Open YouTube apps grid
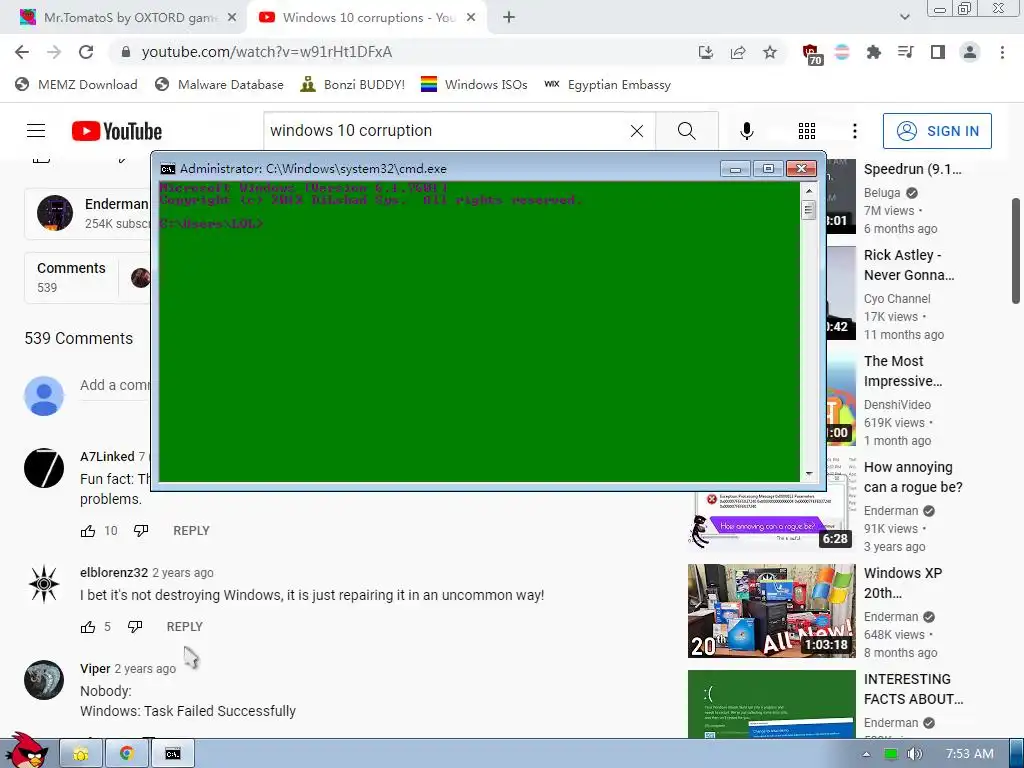This screenshot has width=1024, height=768. pyautogui.click(x=807, y=131)
